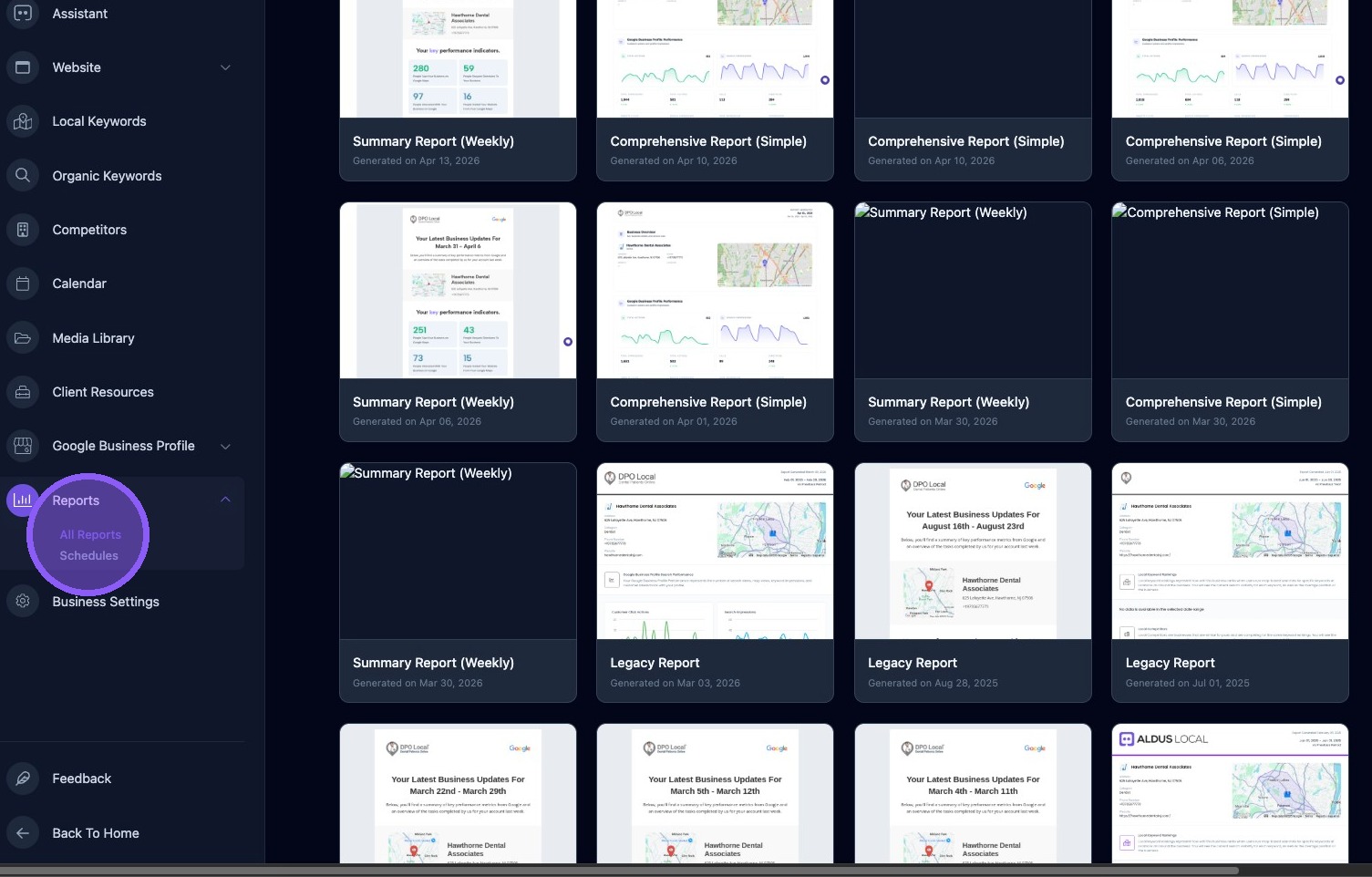1372x877 pixels.
Task: Open Legacy Report generated Mar 03, 2026
Action: 715,583
